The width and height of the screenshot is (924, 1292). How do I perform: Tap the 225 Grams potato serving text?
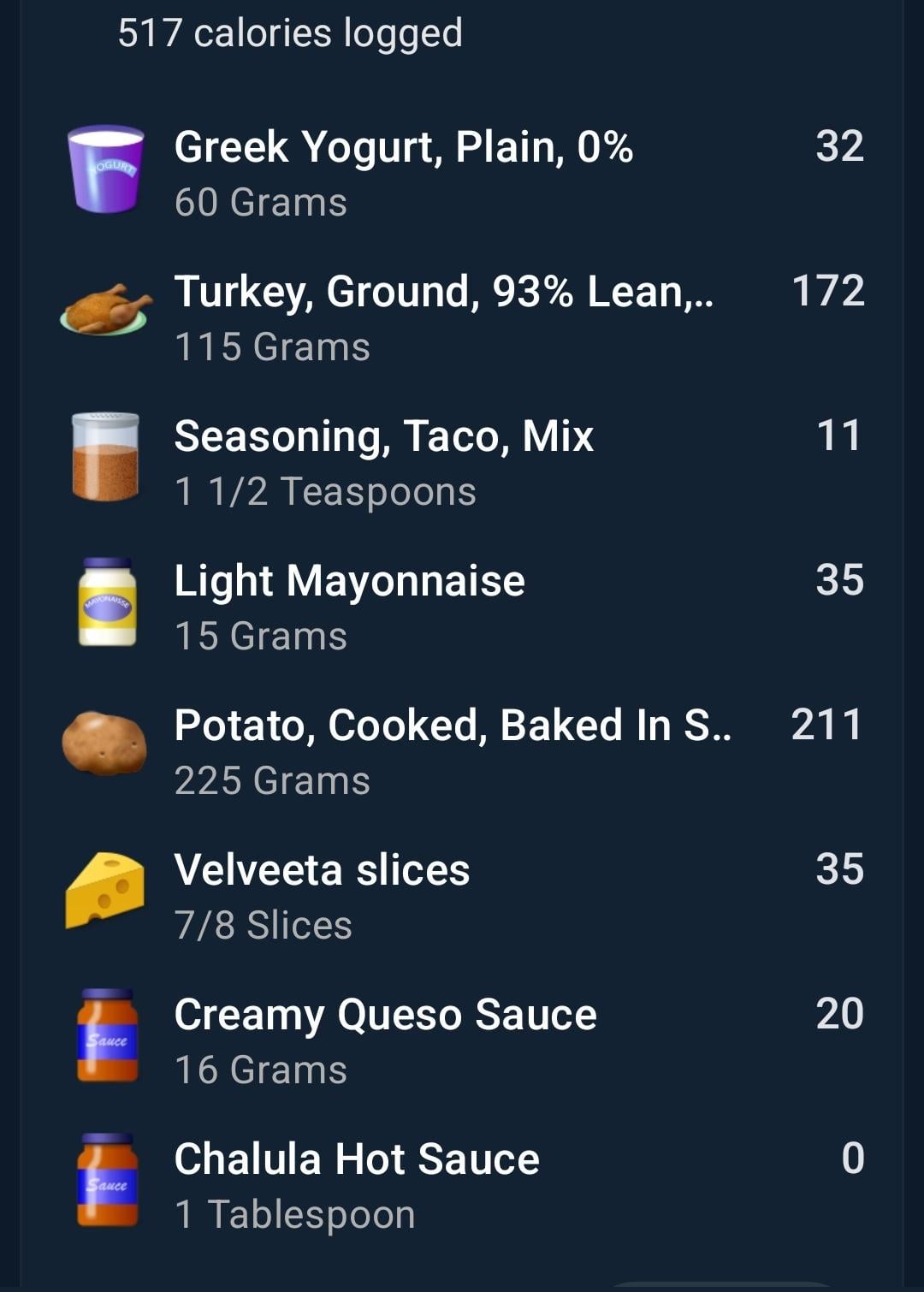(272, 780)
